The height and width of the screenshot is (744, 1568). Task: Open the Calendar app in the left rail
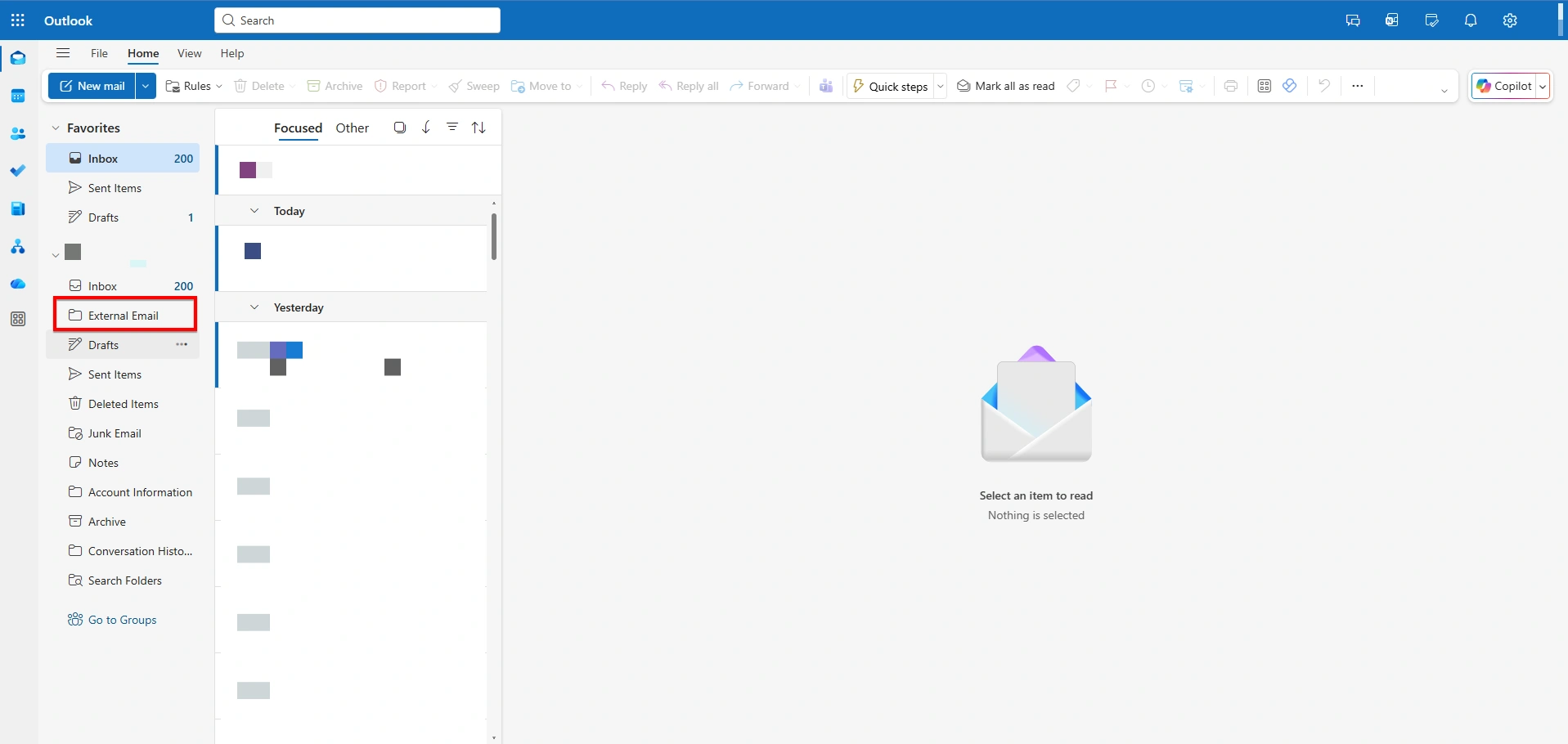[18, 96]
